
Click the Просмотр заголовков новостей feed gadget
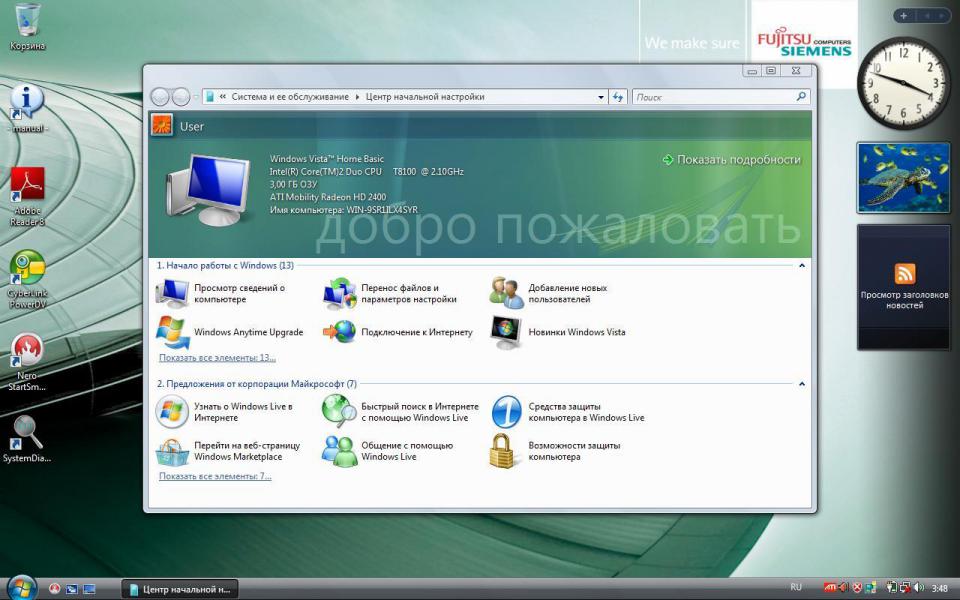904,287
